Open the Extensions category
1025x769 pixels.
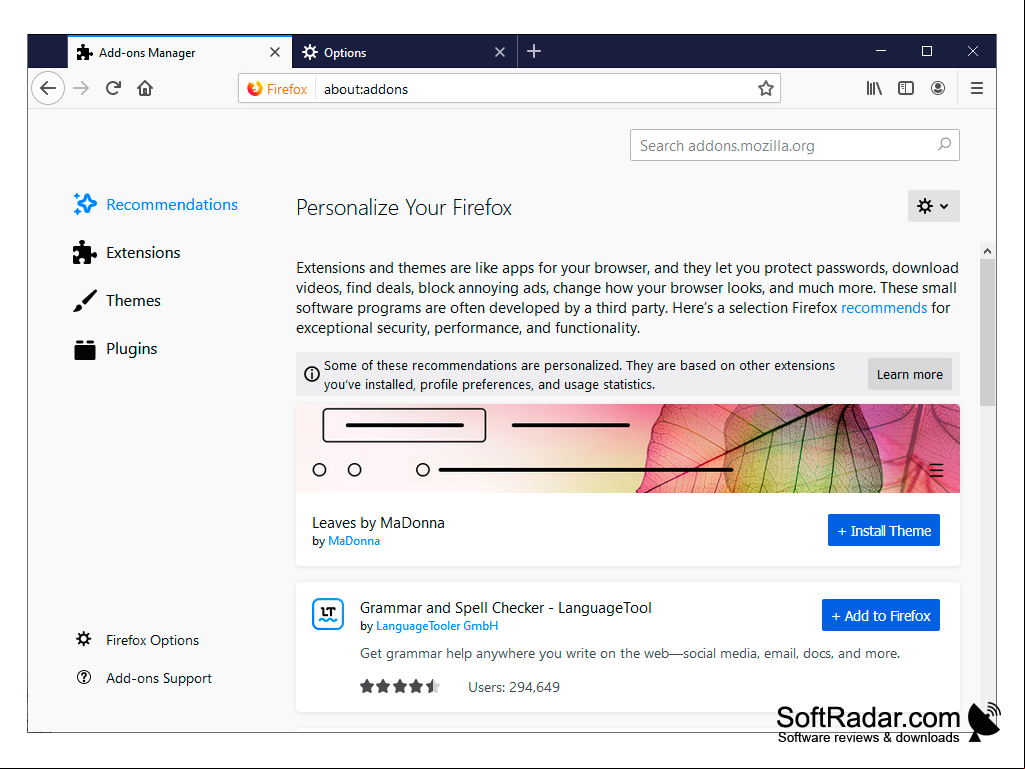127,252
